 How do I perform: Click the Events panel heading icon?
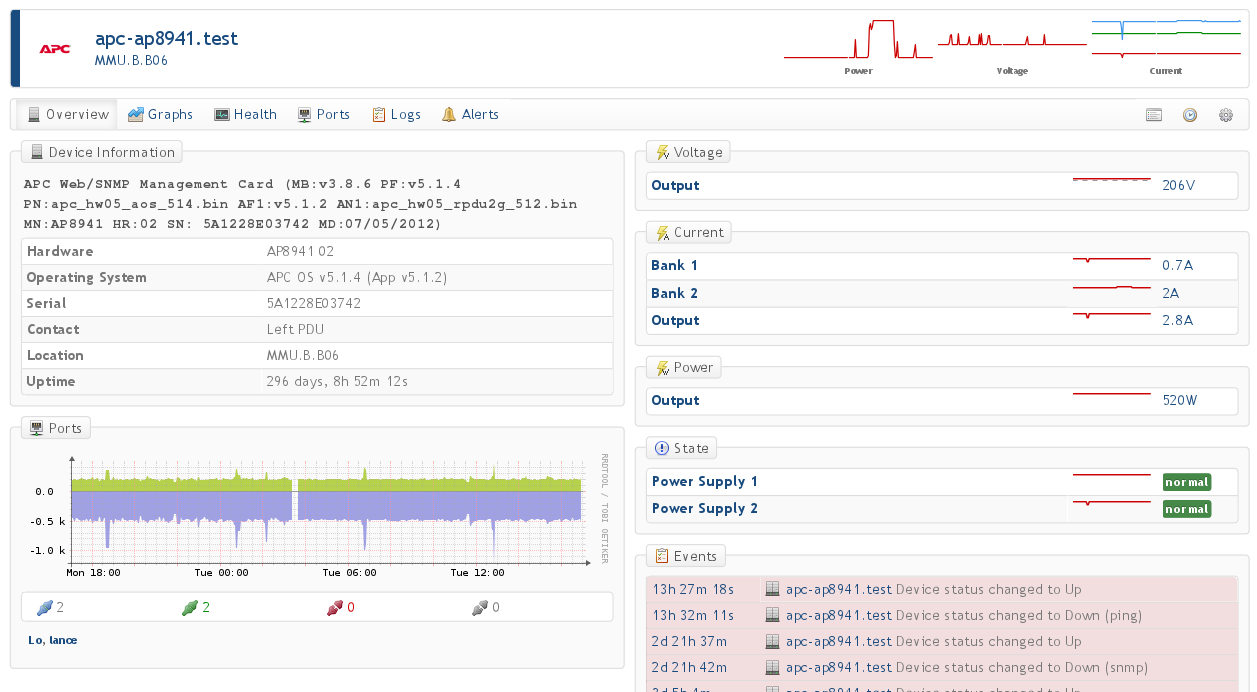point(662,556)
